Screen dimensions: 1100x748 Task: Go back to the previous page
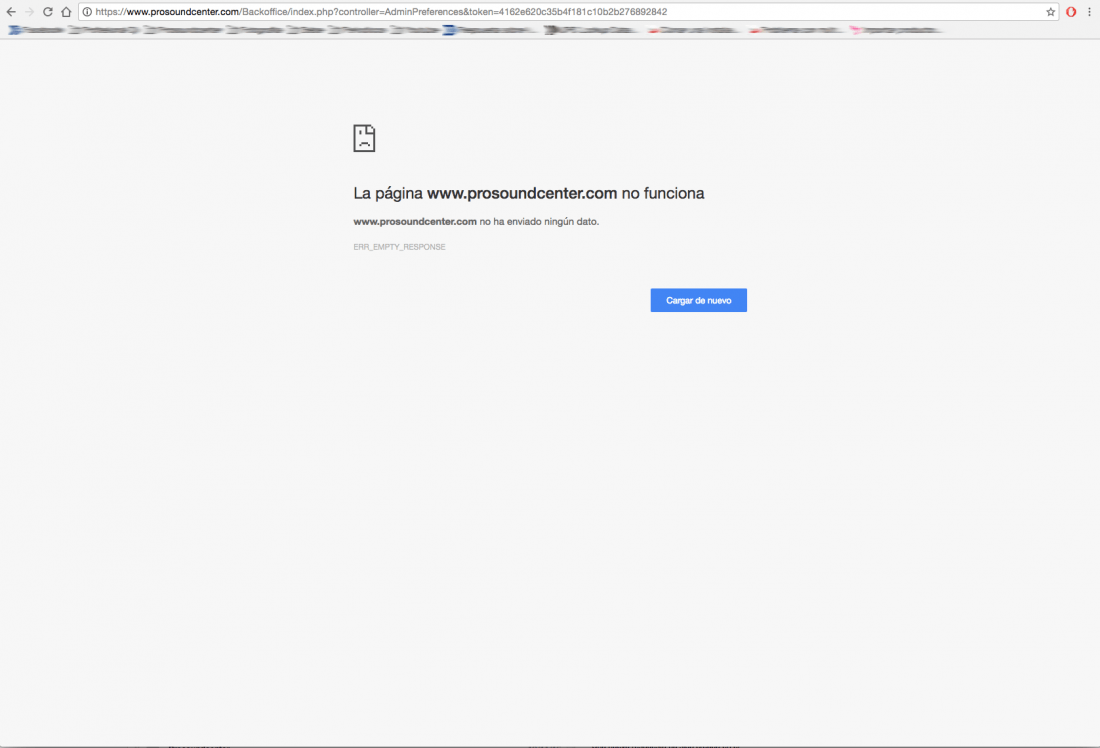[11, 12]
